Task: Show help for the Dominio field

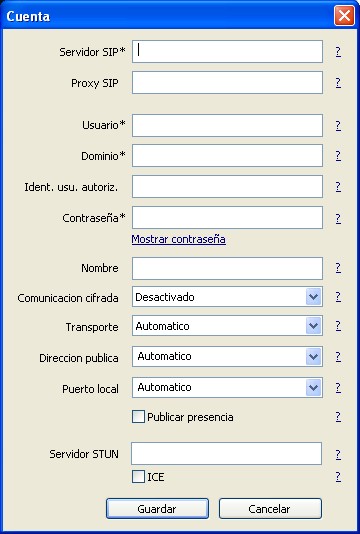Action: [338, 156]
